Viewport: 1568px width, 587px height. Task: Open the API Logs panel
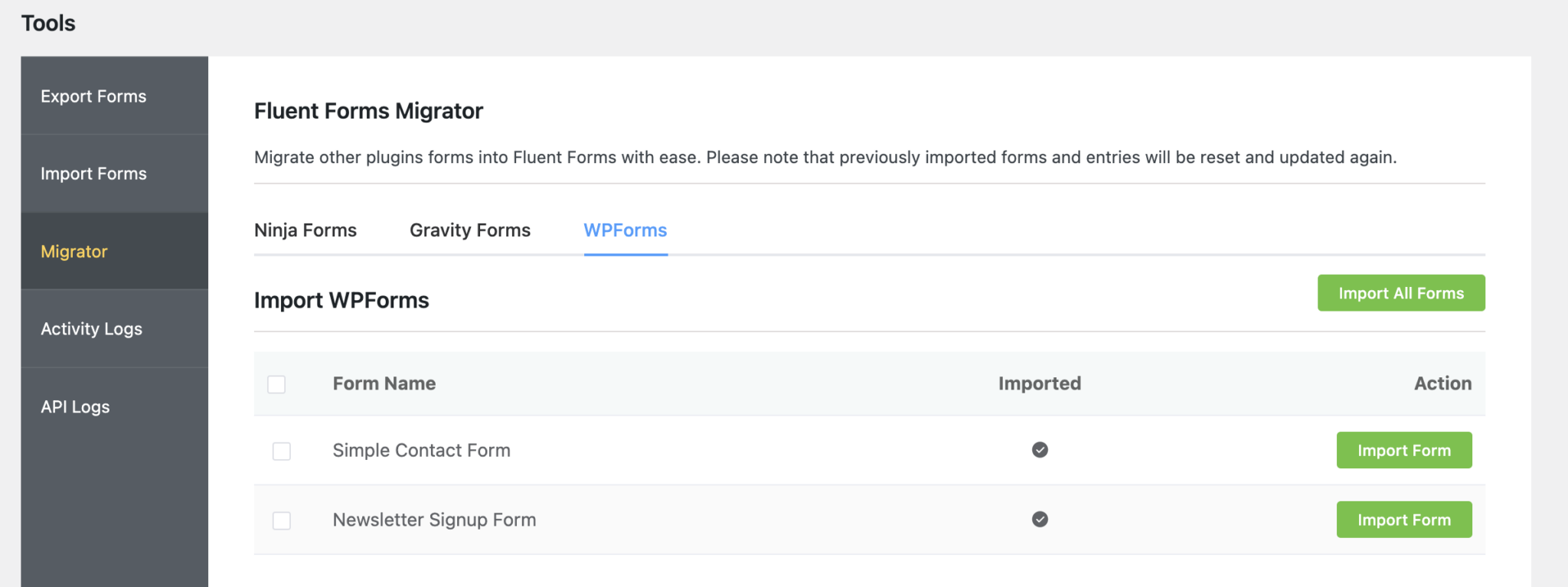point(76,406)
